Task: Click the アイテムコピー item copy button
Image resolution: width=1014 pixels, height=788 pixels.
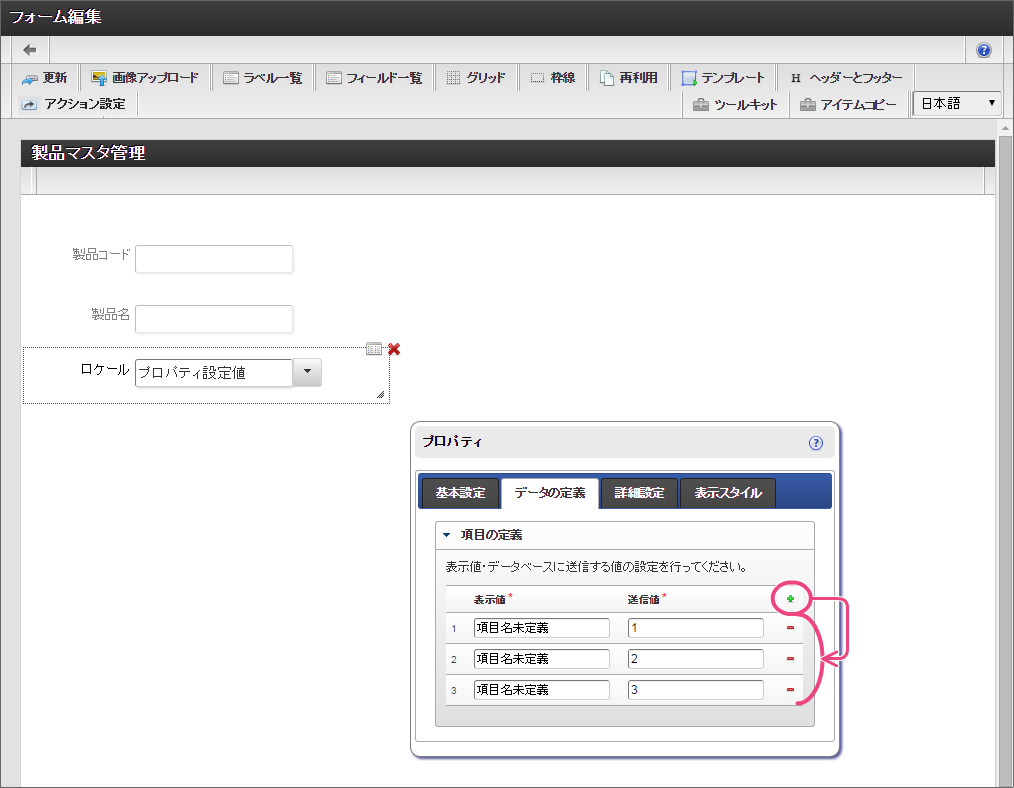Action: (x=848, y=105)
